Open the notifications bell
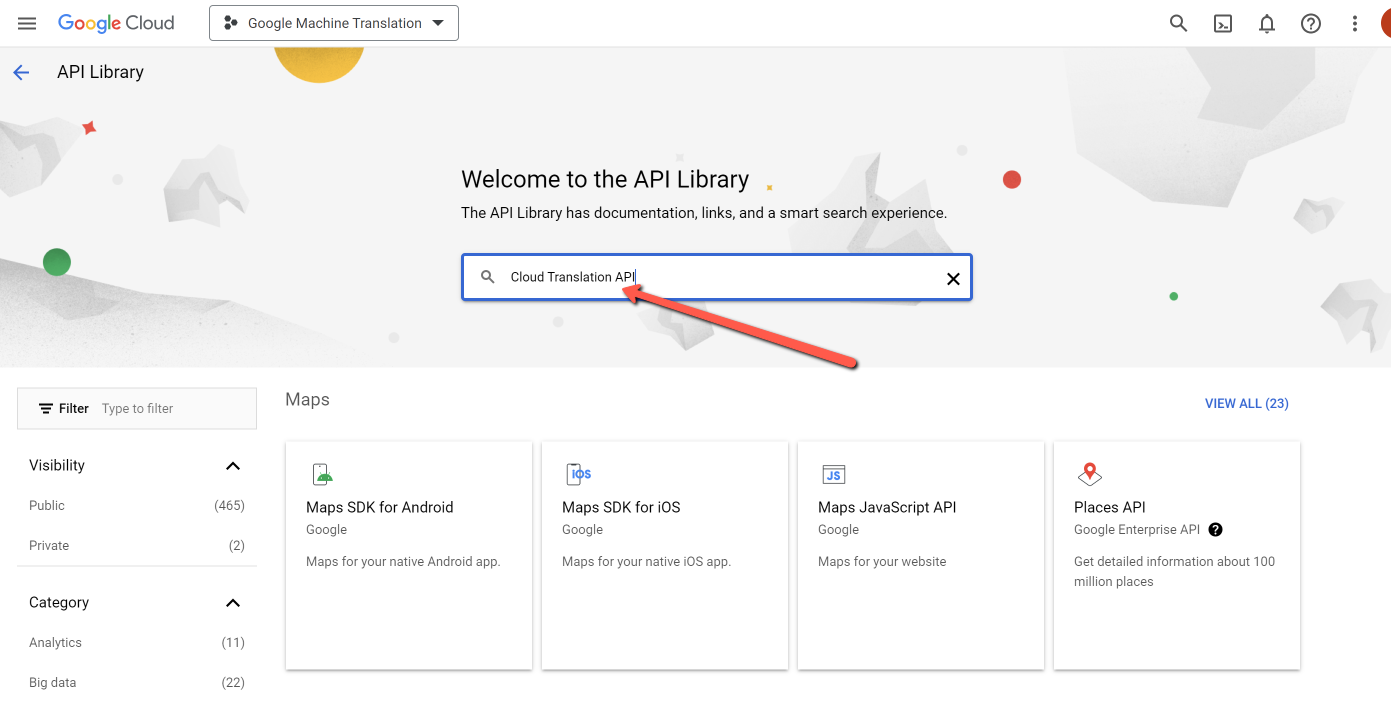 [1267, 23]
